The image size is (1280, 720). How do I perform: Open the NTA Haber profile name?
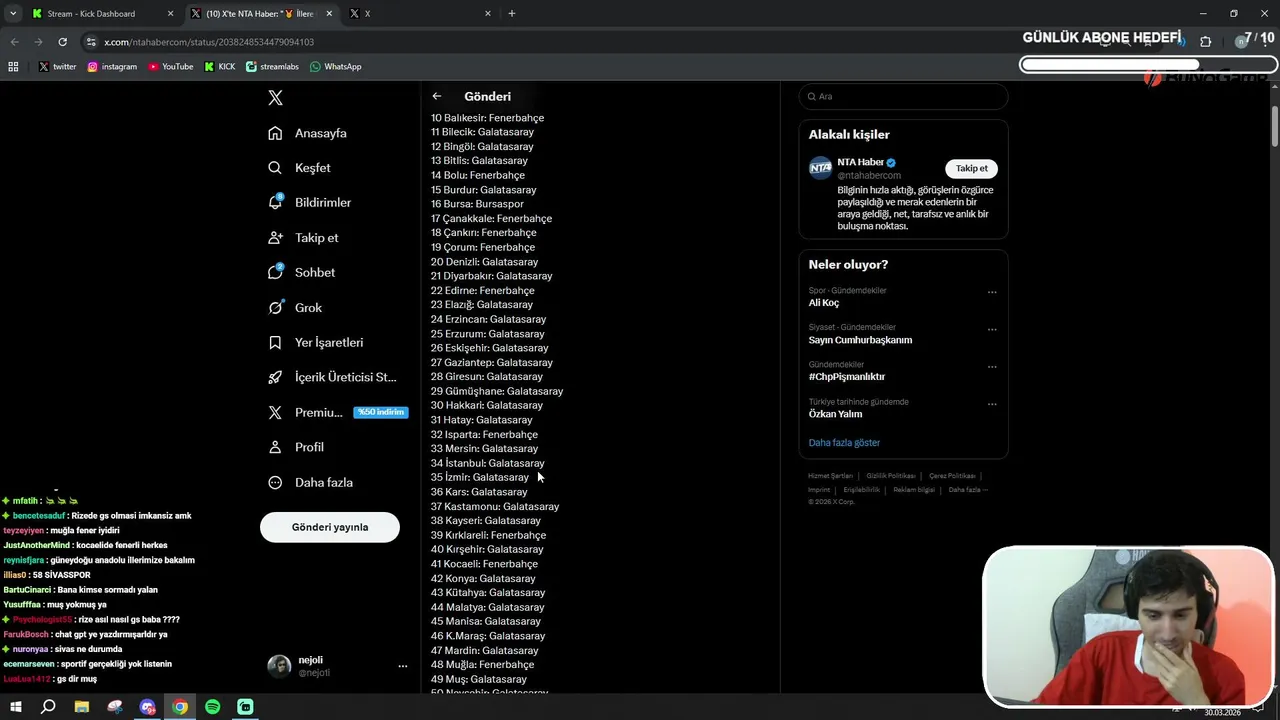(860, 162)
